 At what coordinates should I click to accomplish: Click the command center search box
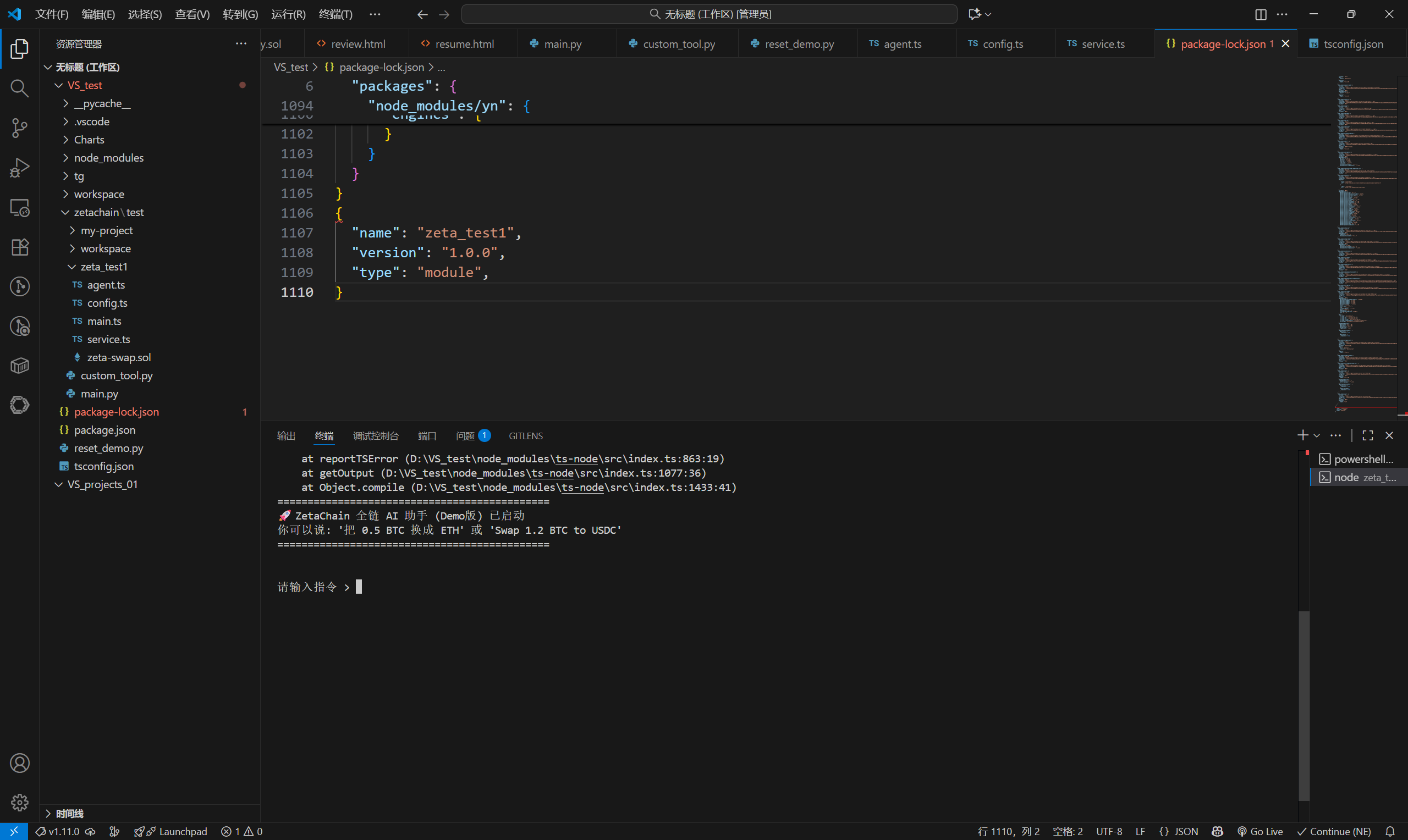tap(710, 14)
